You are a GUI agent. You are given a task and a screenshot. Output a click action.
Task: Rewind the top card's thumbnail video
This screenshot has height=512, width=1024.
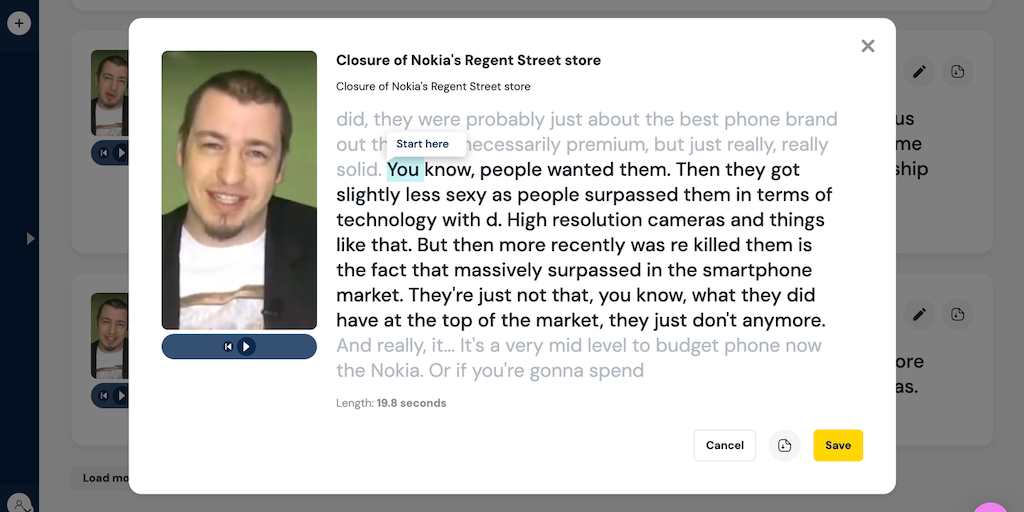[x=103, y=153]
